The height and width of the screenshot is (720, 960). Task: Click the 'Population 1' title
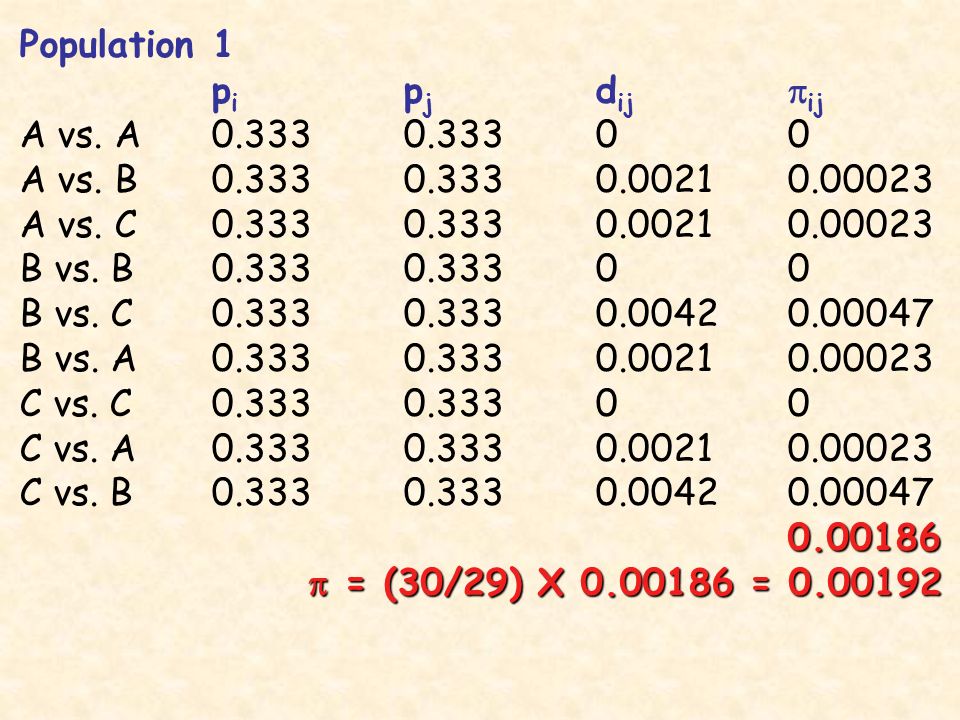click(125, 46)
